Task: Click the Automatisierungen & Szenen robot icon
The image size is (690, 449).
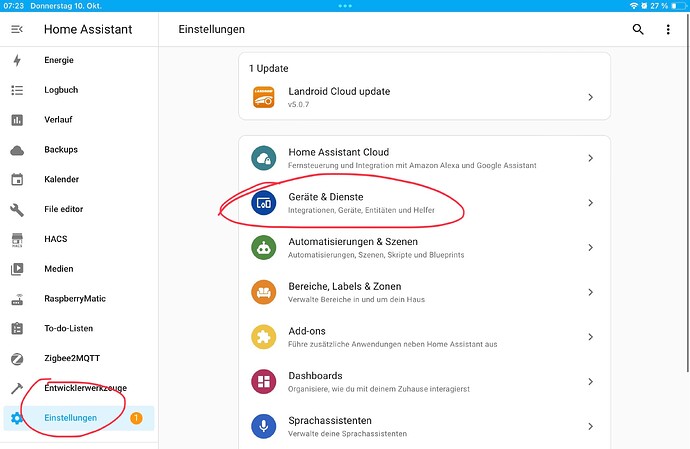Action: [x=264, y=247]
